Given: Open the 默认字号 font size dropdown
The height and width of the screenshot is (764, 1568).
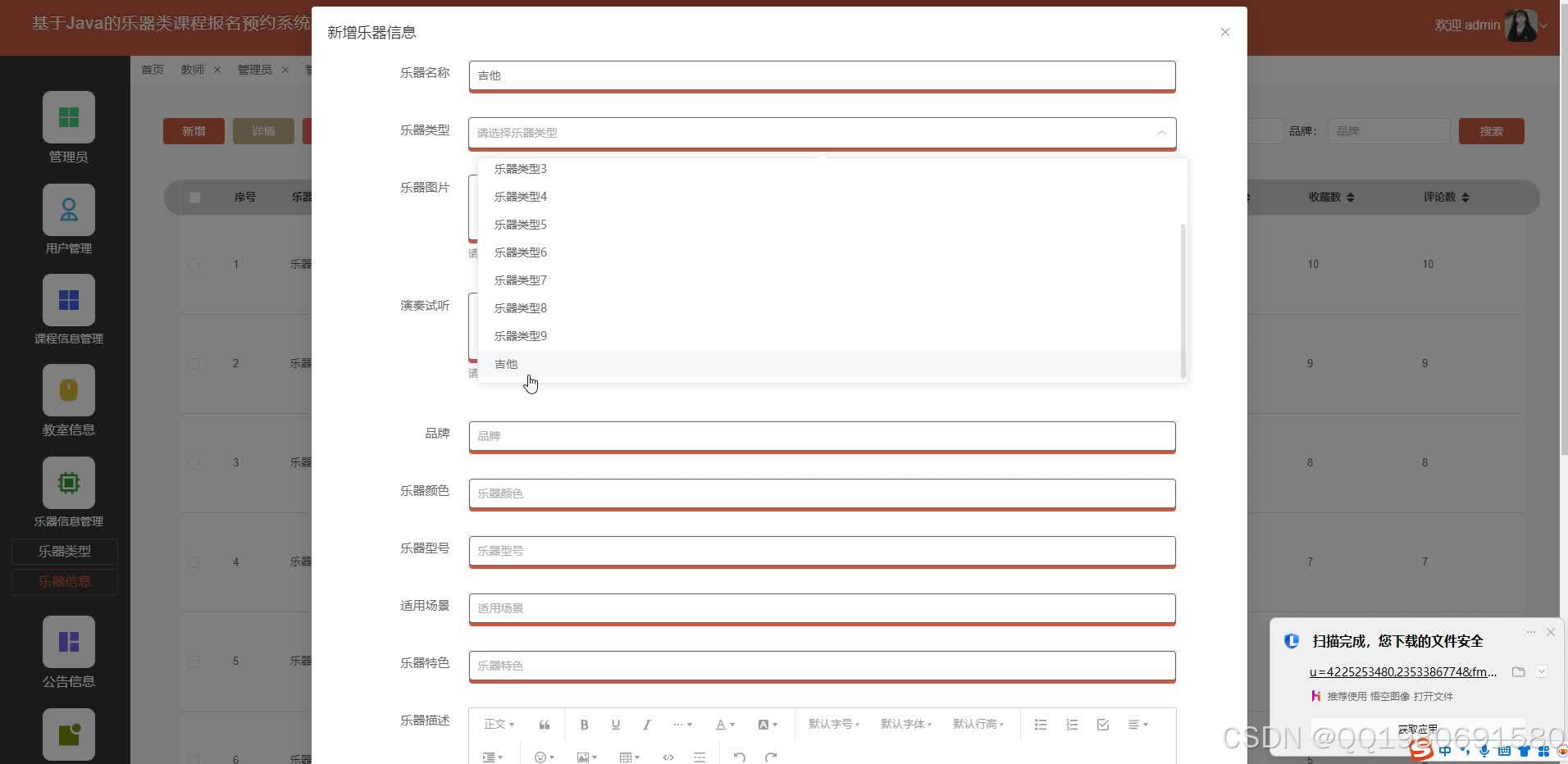Looking at the screenshot, I should point(834,725).
